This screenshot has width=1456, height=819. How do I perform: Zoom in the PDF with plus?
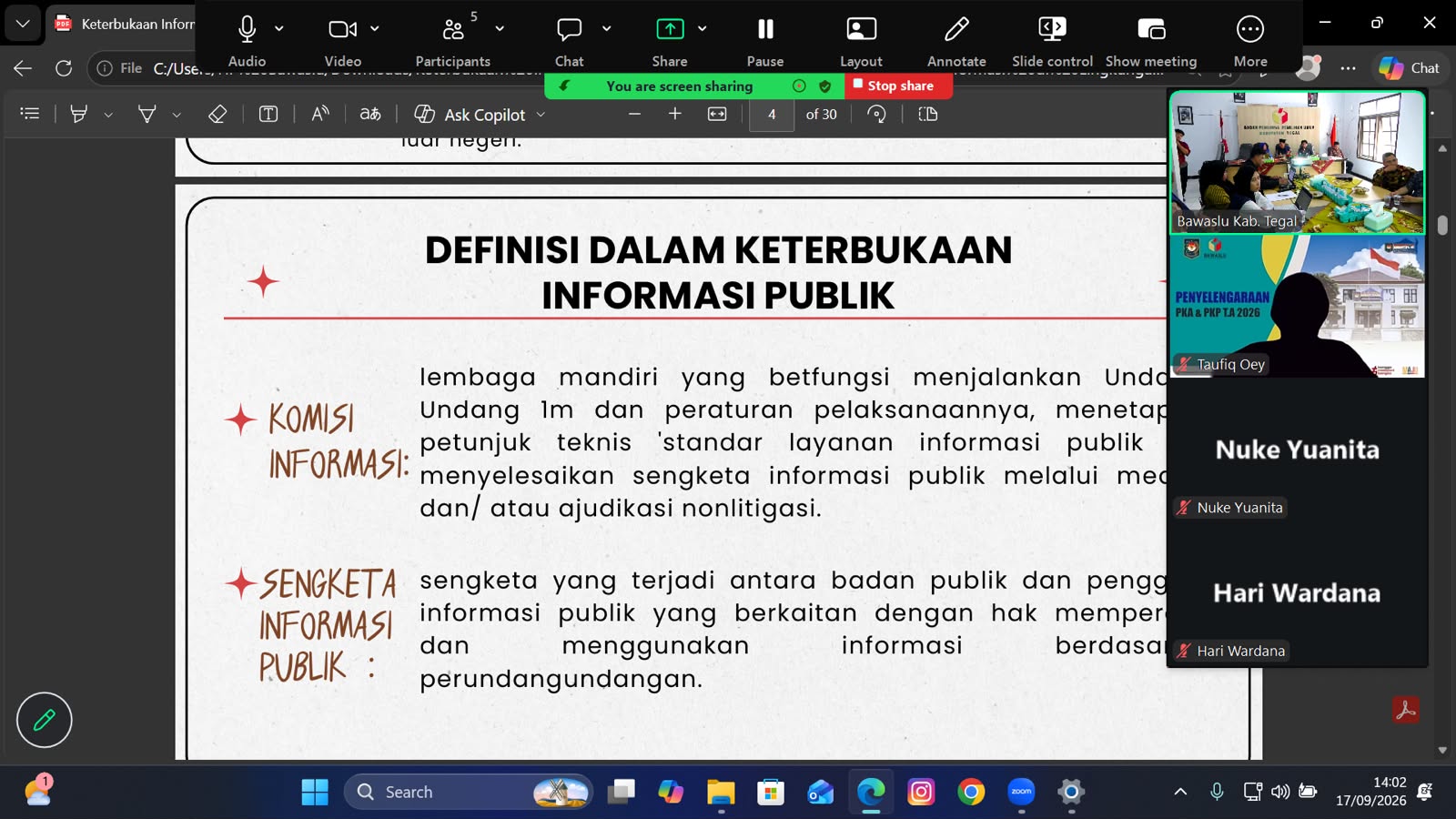(x=675, y=114)
